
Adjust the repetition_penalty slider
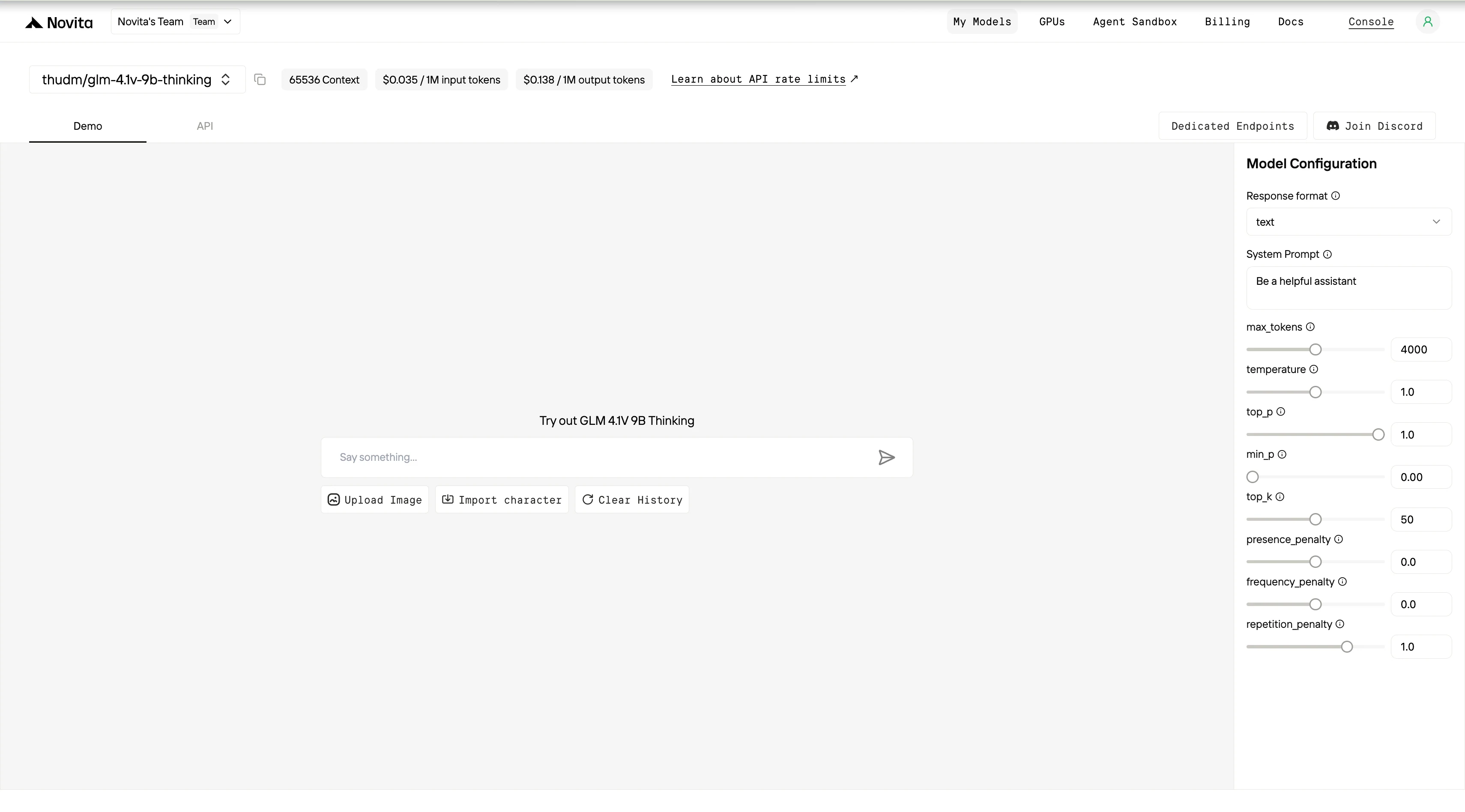point(1315,647)
